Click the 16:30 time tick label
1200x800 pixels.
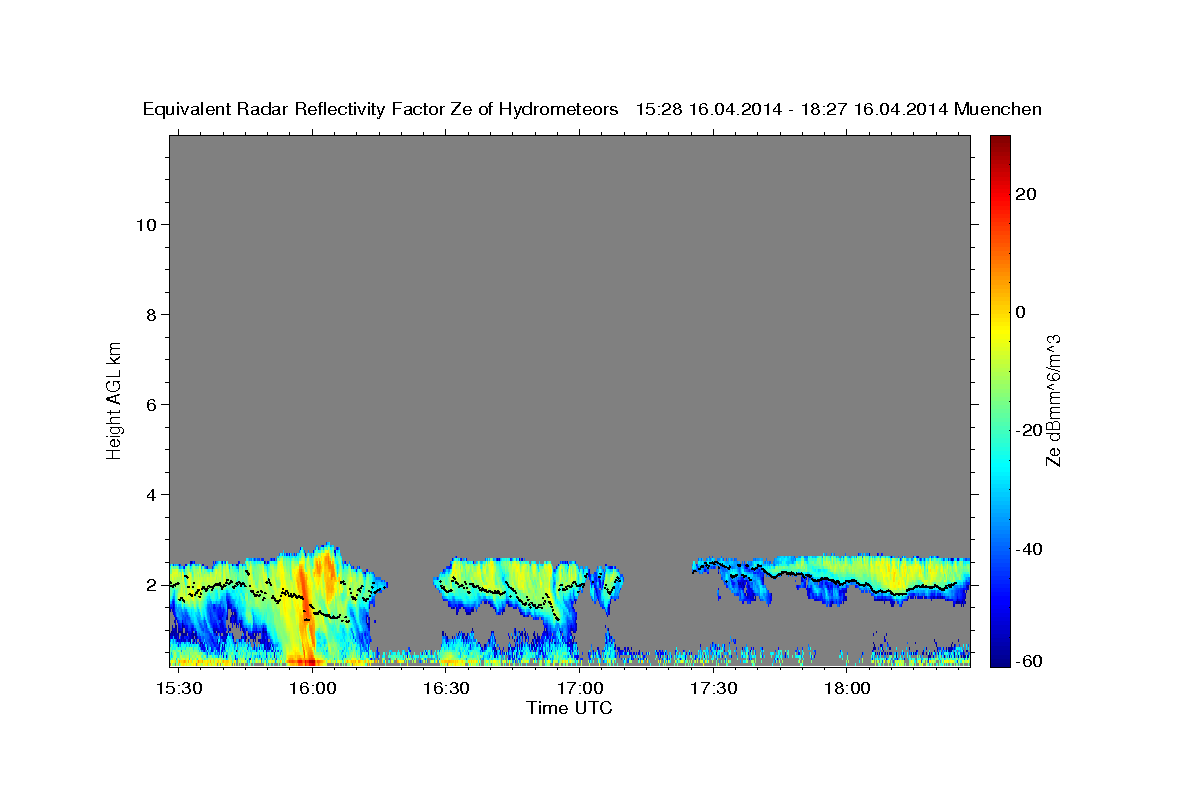point(446,688)
